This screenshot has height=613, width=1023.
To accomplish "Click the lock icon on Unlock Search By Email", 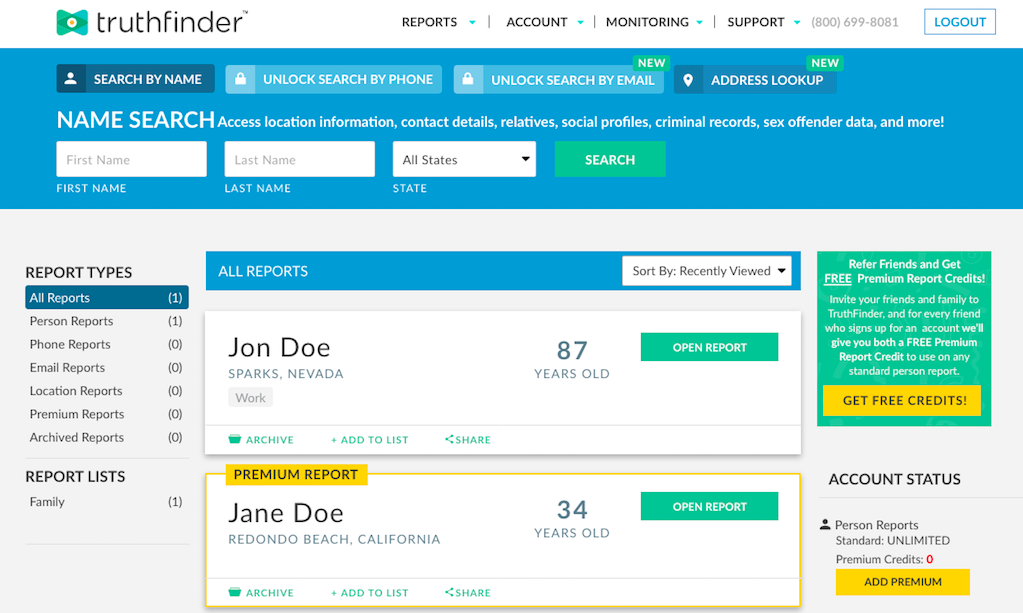I will [x=468, y=80].
